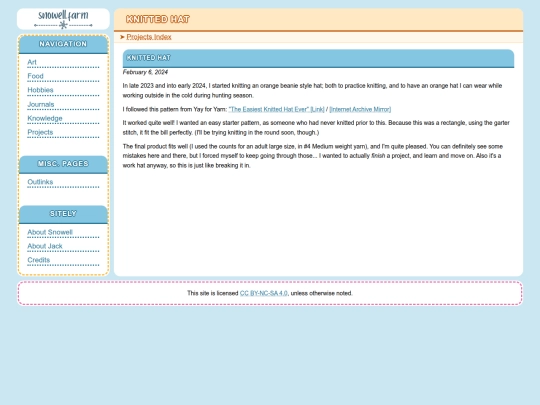Click paragraph starting "It worked quite well"
540x405 pixels.
click(x=316, y=128)
